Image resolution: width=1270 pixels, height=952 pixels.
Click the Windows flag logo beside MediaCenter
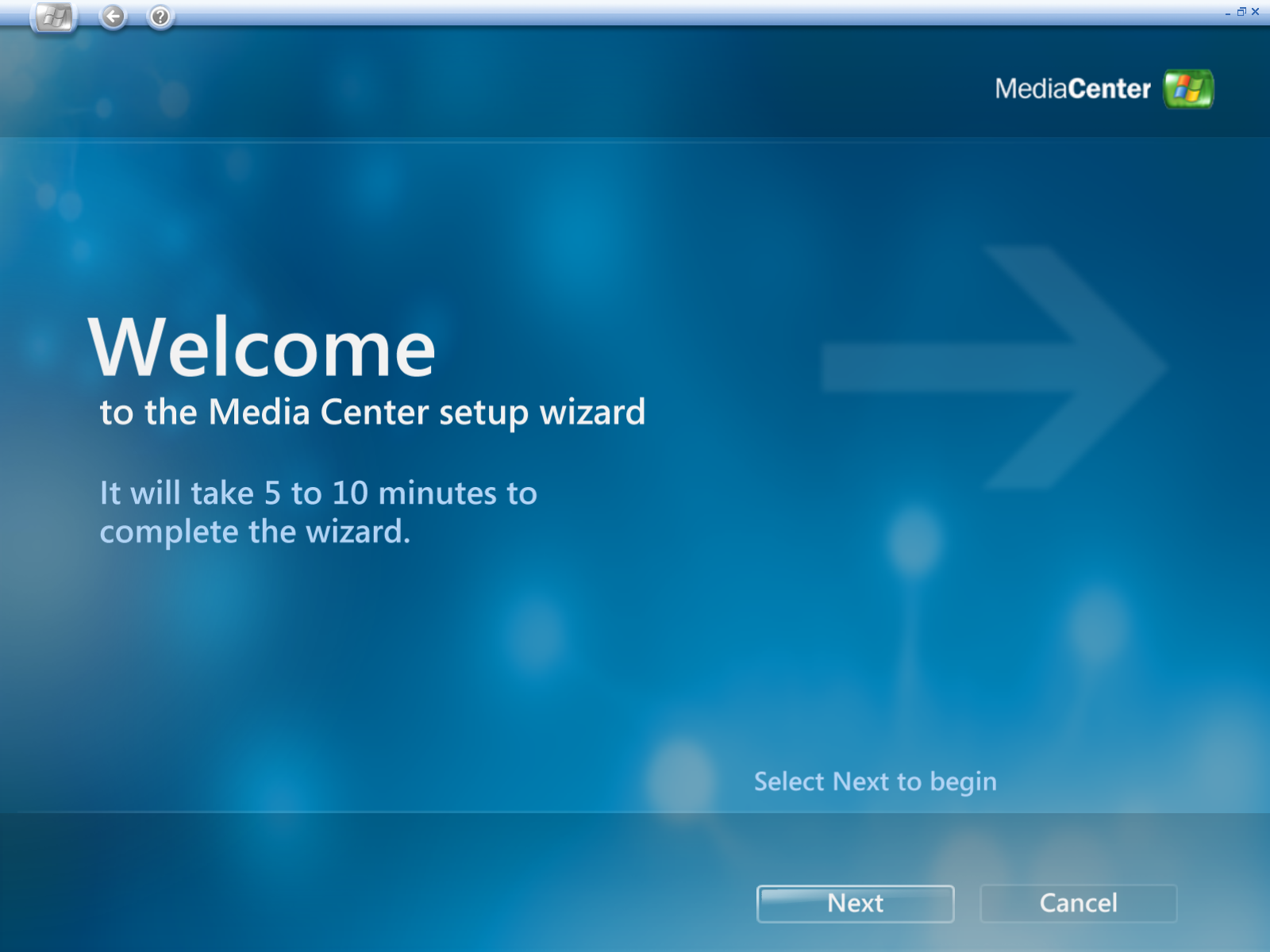tap(1188, 89)
